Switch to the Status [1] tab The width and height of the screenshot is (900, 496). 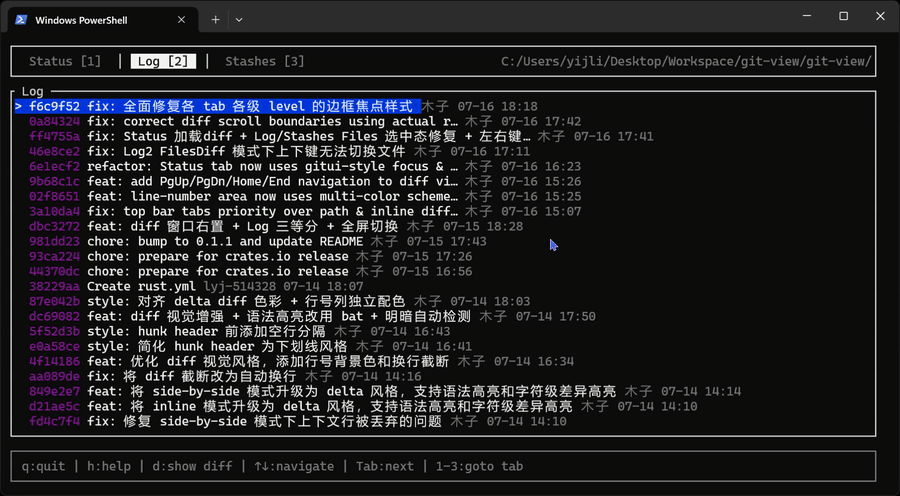(x=65, y=61)
